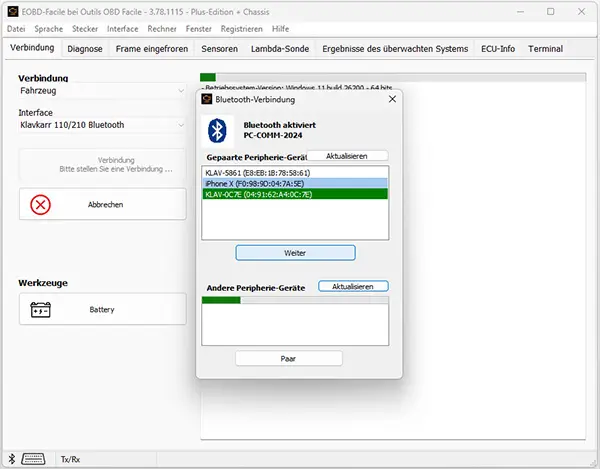The image size is (600, 469).
Task: Refresh the Gepaarte Peripherie-Geräte list
Action: point(346,156)
